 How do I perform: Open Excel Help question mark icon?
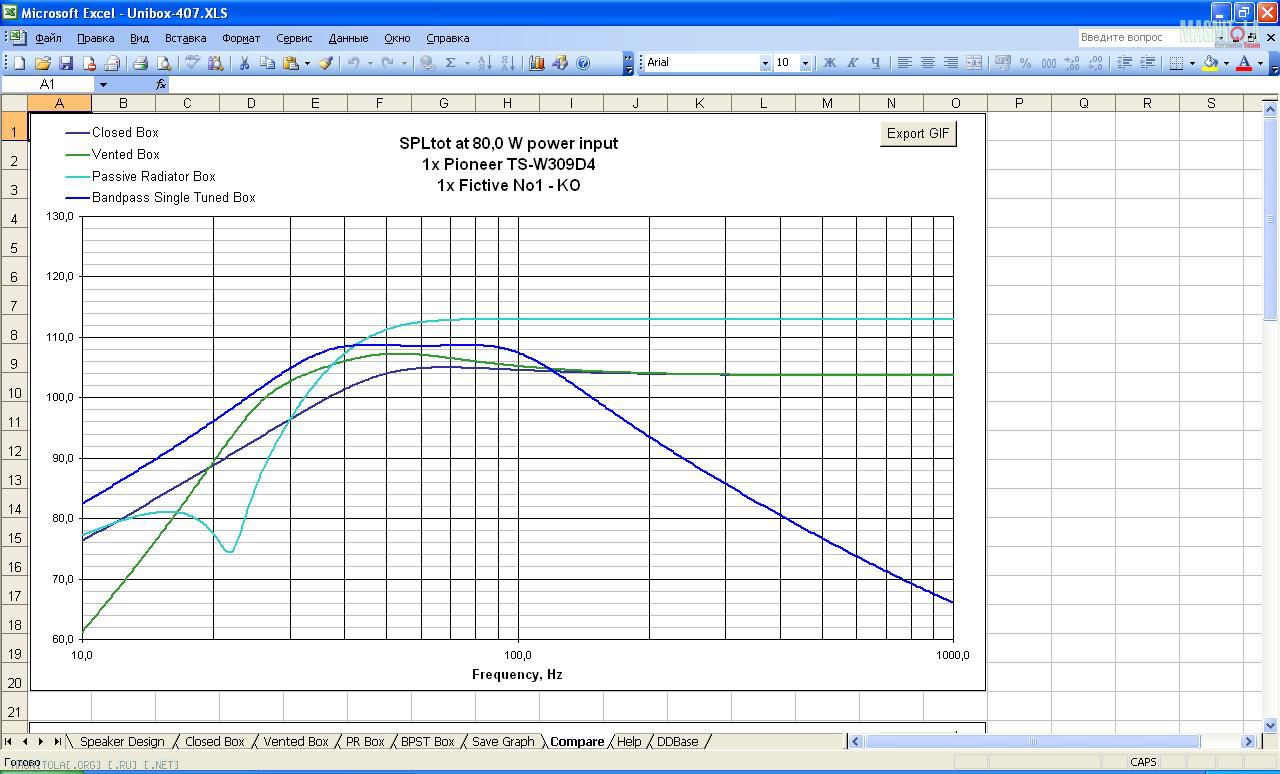pos(583,63)
